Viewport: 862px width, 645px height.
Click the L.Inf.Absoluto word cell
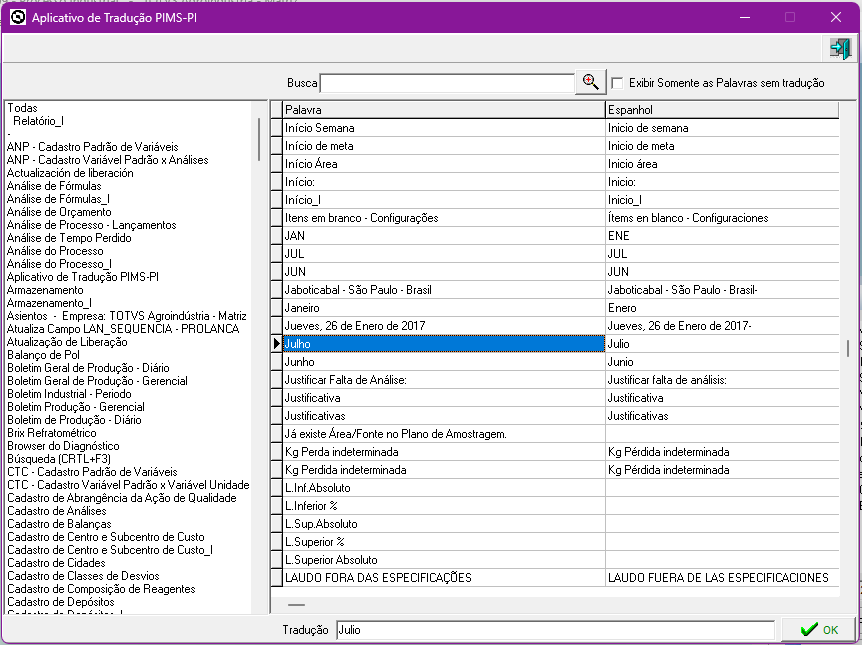pos(444,488)
